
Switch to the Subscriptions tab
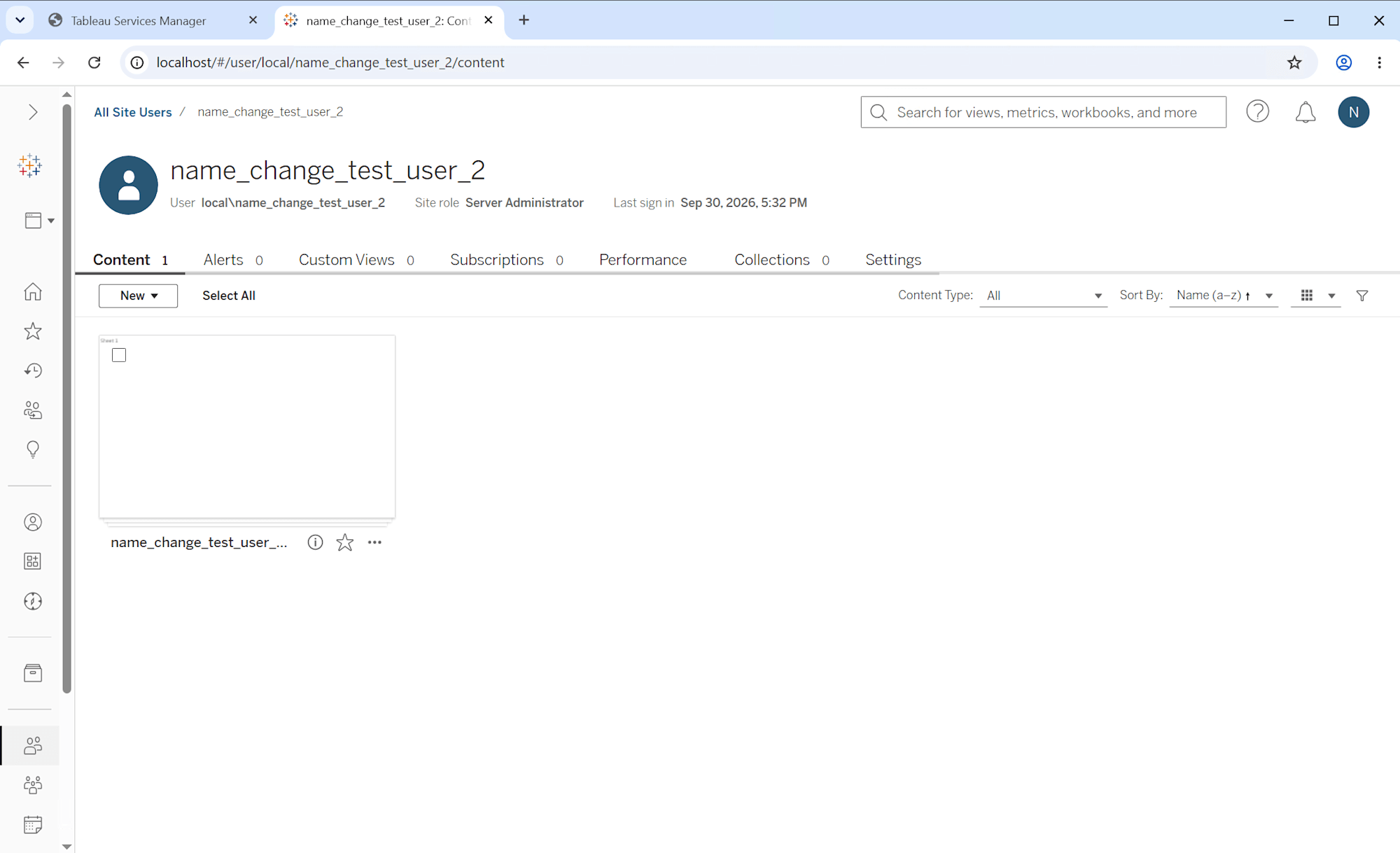(x=507, y=260)
